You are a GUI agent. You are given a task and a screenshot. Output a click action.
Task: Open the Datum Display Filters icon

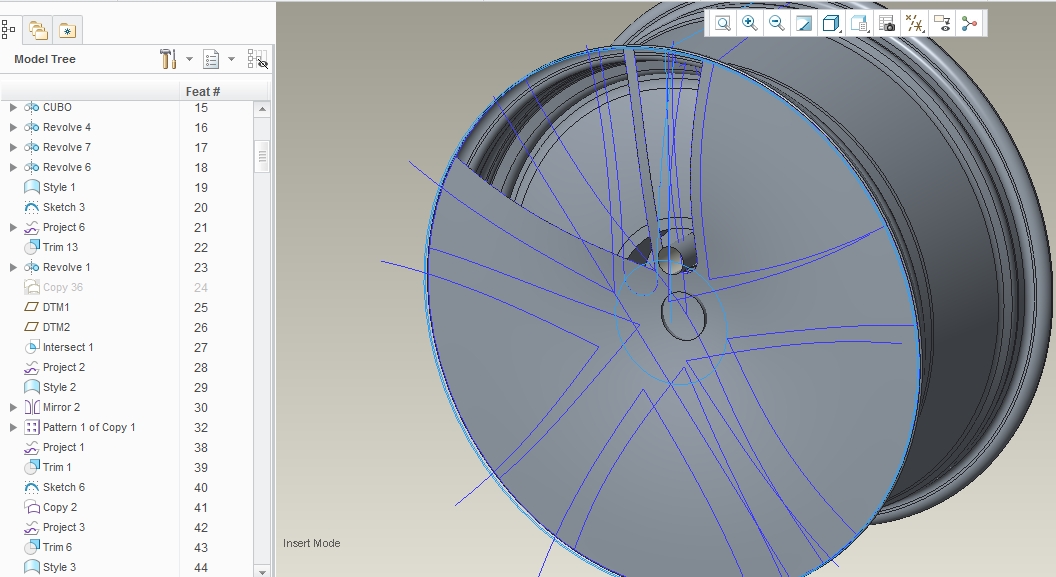pyautogui.click(x=914, y=24)
